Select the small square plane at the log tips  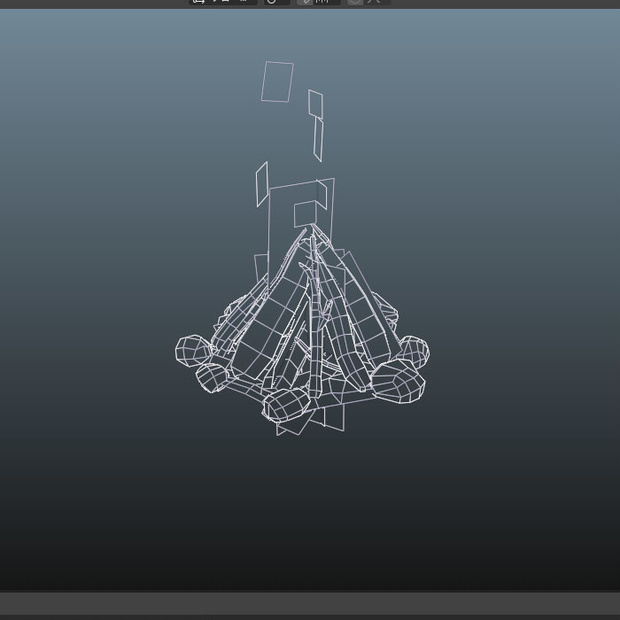click(x=305, y=214)
